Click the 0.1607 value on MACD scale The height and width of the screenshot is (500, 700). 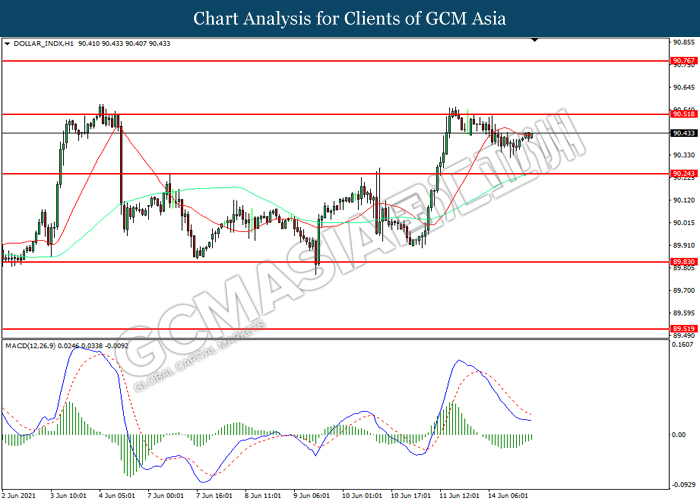[683, 345]
